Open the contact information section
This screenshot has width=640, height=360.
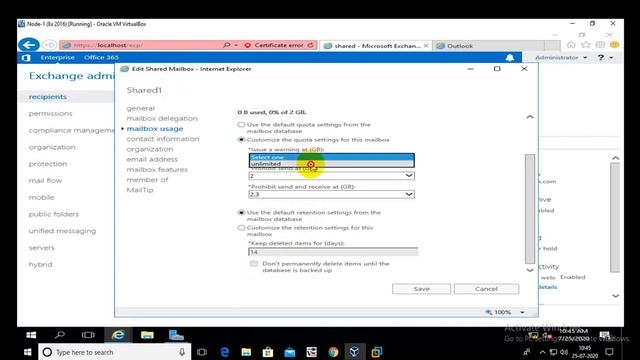pyautogui.click(x=163, y=139)
